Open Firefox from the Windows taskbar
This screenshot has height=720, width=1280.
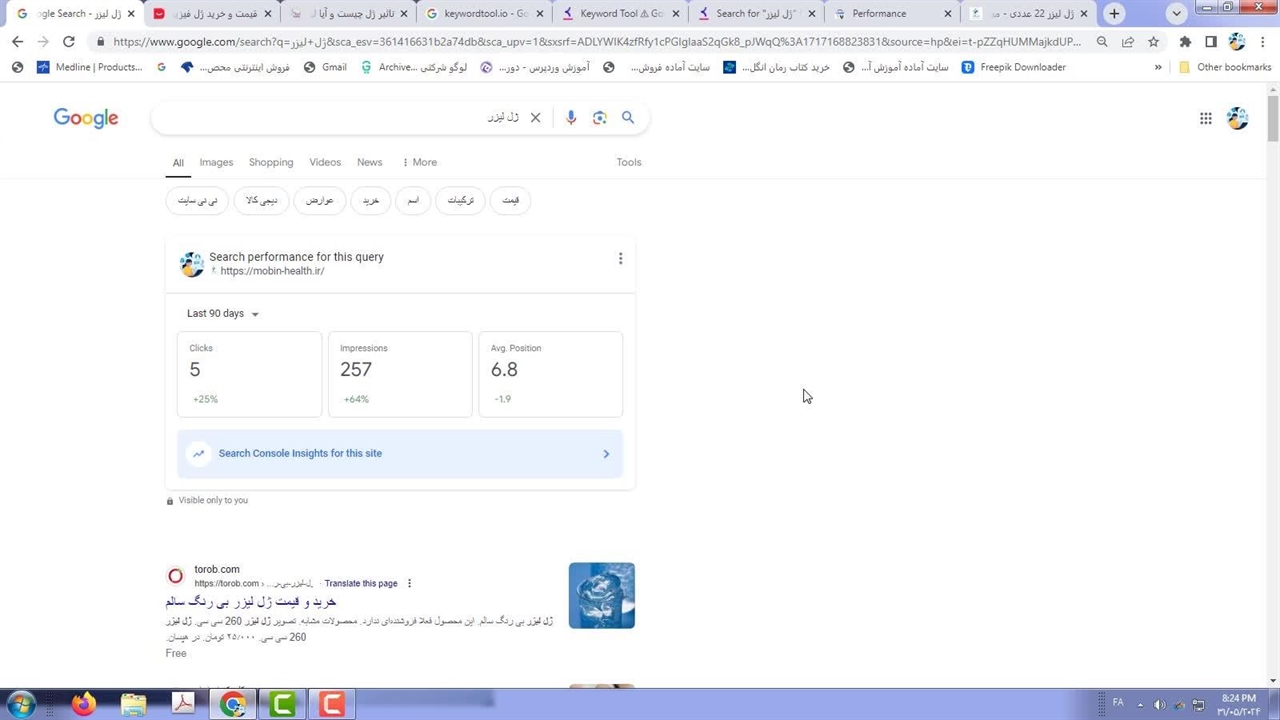pos(83,704)
